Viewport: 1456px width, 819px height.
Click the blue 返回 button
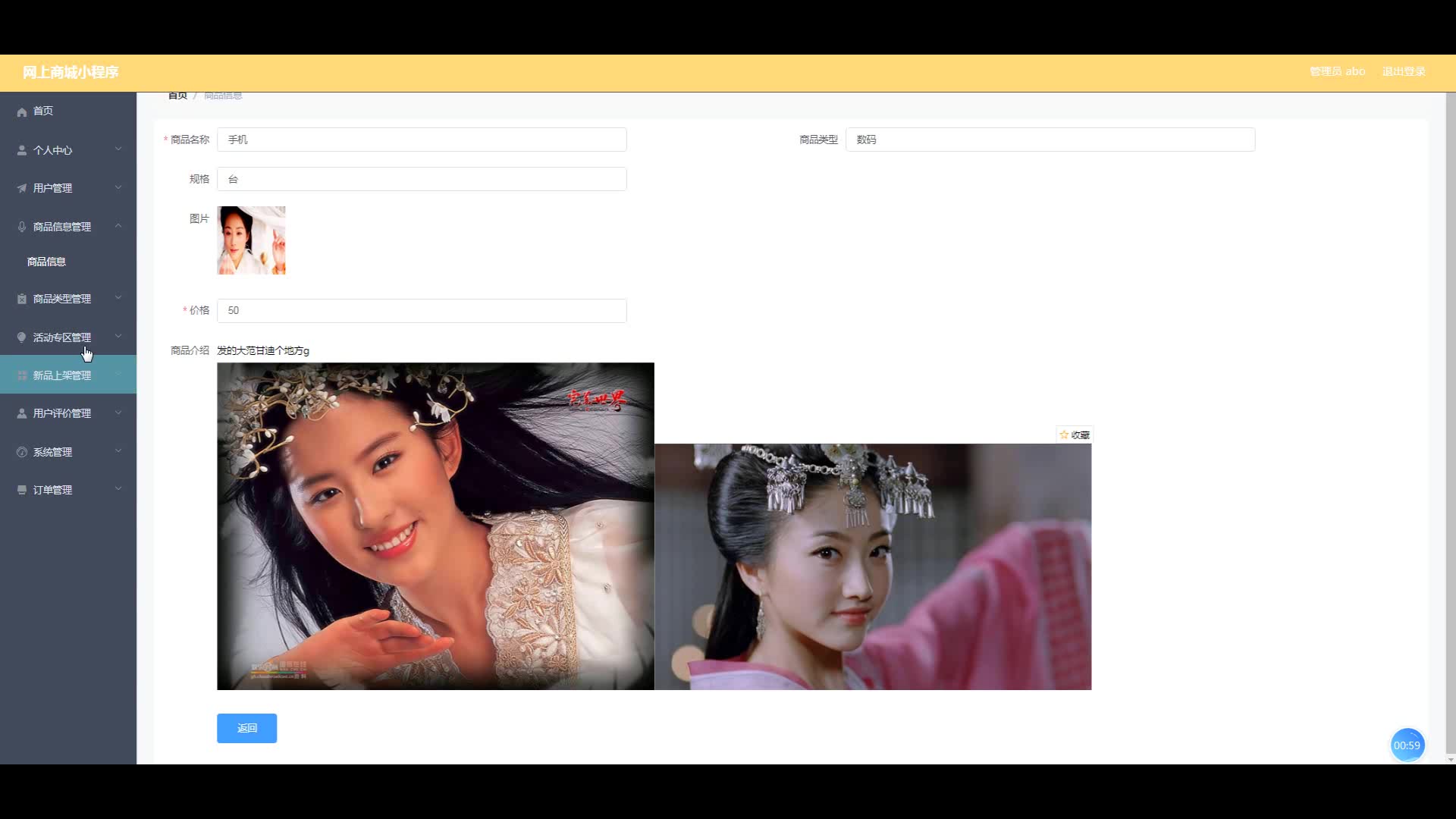point(246,728)
